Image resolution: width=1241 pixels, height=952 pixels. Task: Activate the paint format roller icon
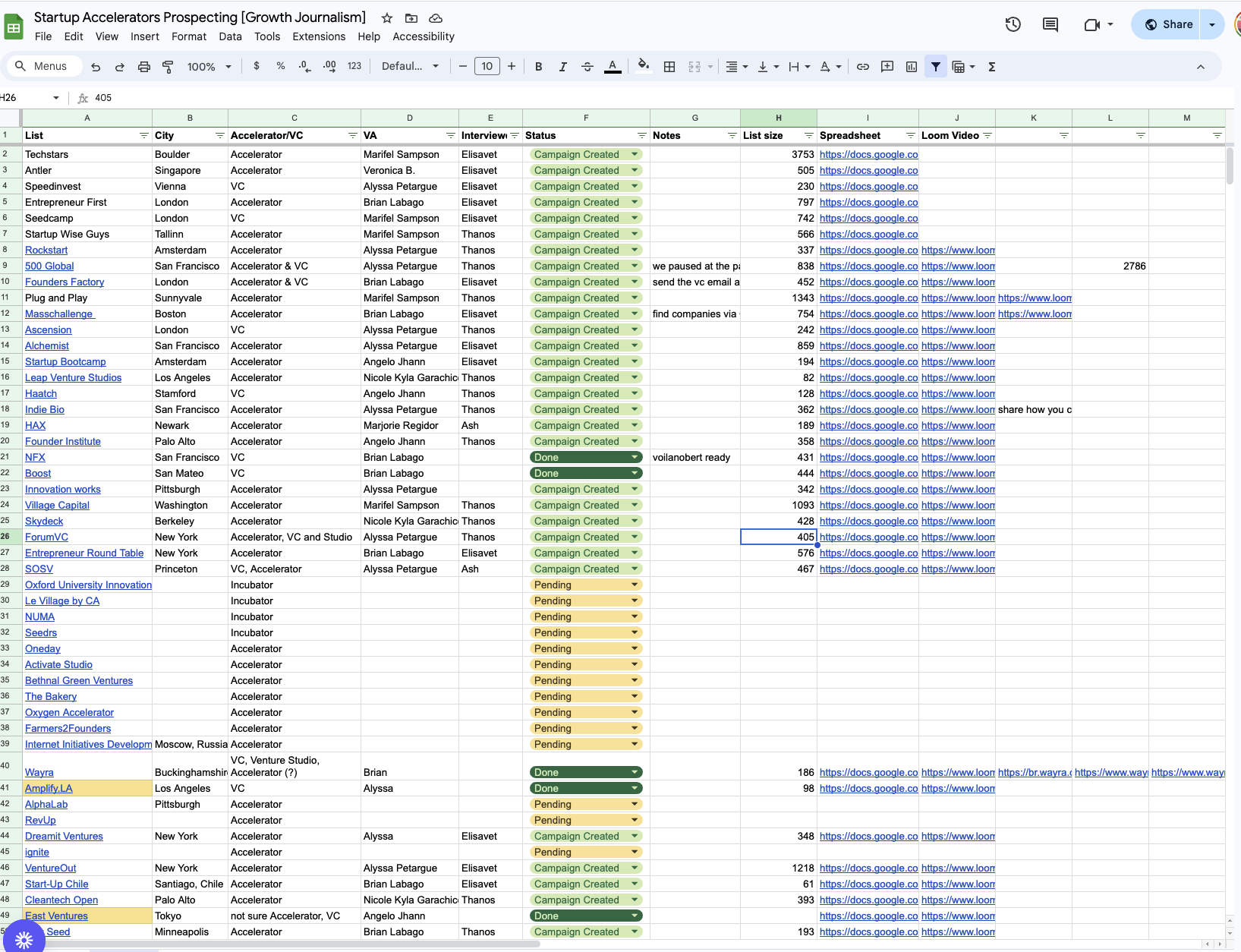click(168, 67)
